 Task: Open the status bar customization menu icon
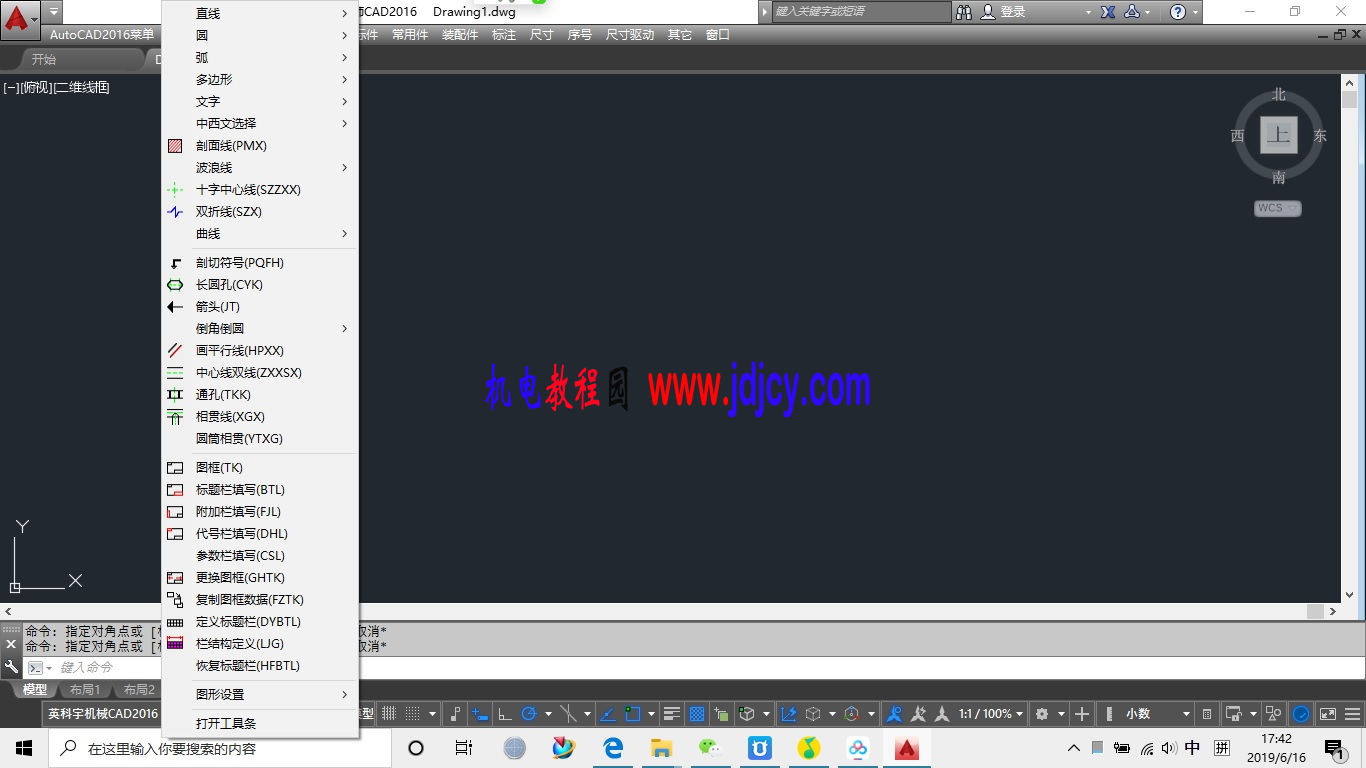pos(1353,713)
